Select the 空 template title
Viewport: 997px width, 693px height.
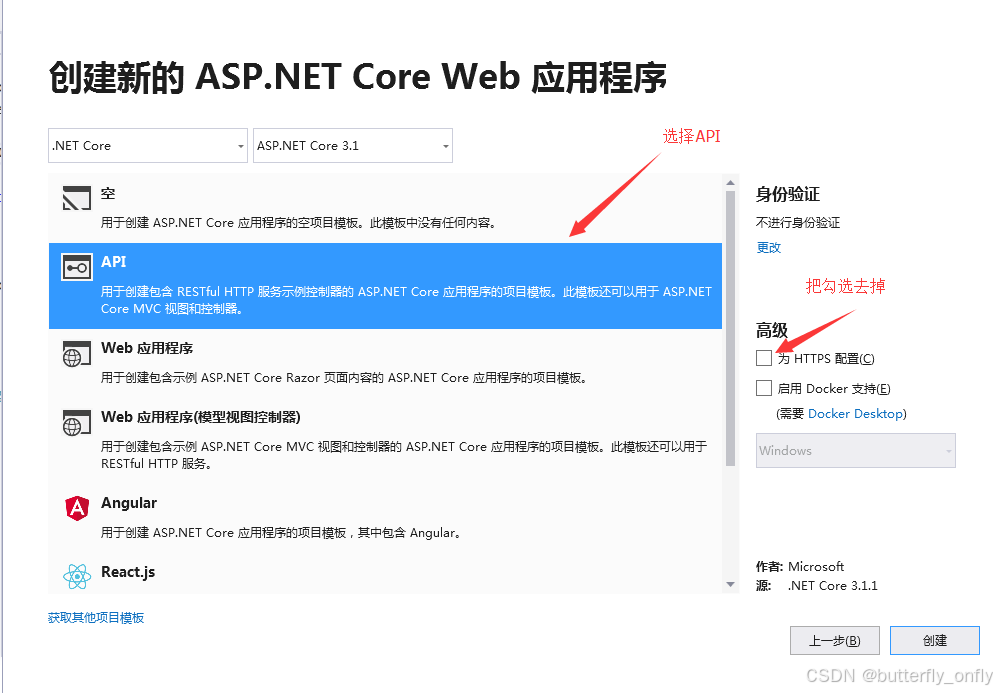108,193
